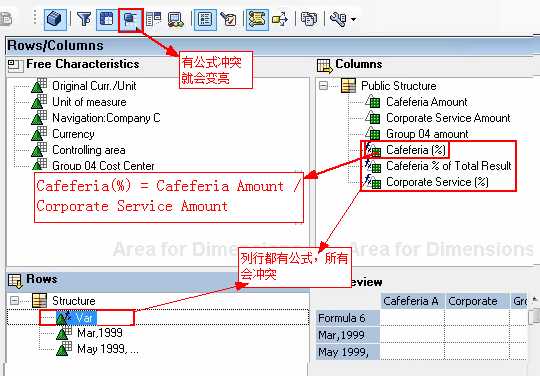Collapse the Structure node under Rows
This screenshot has height=376, width=540.
tap(14, 301)
